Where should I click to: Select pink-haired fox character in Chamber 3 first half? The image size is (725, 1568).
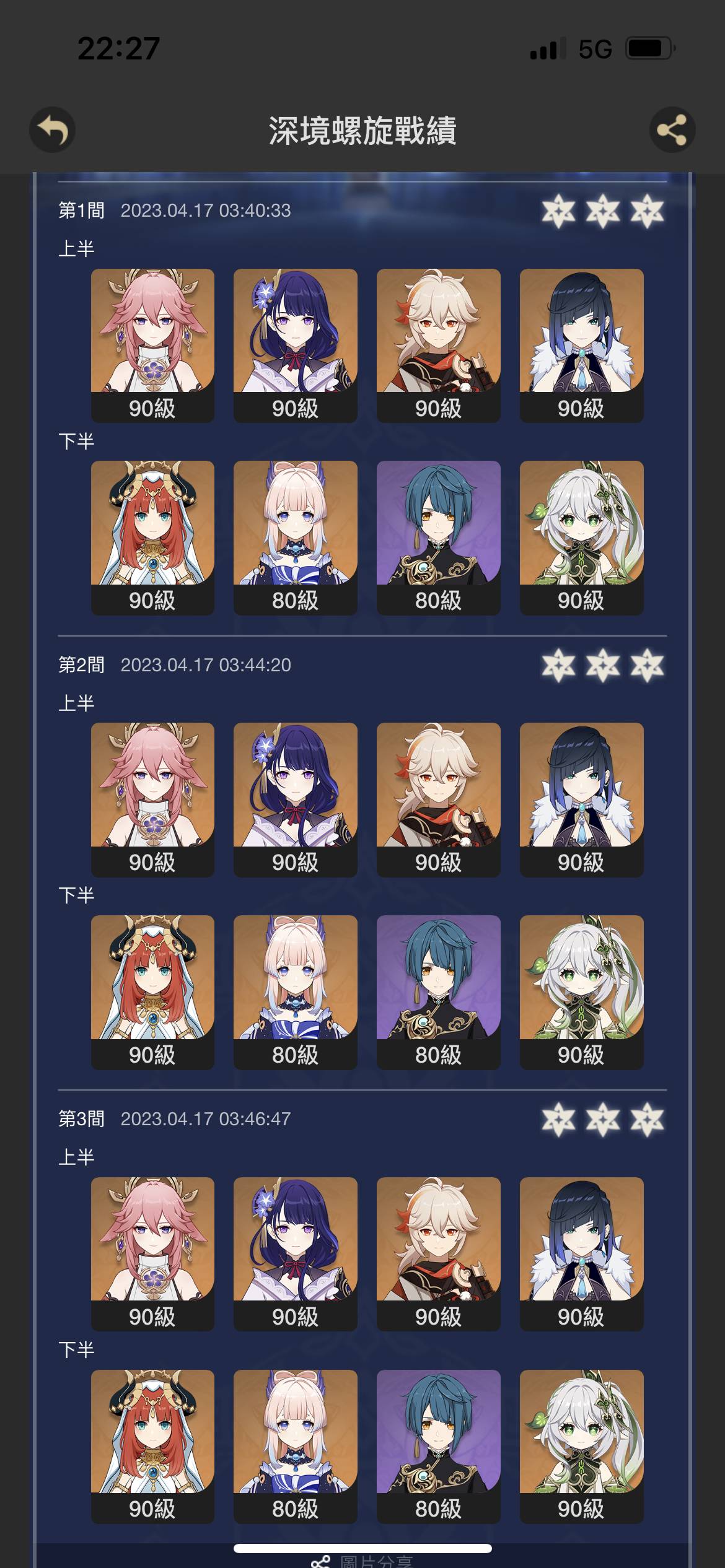pyautogui.click(x=152, y=1254)
